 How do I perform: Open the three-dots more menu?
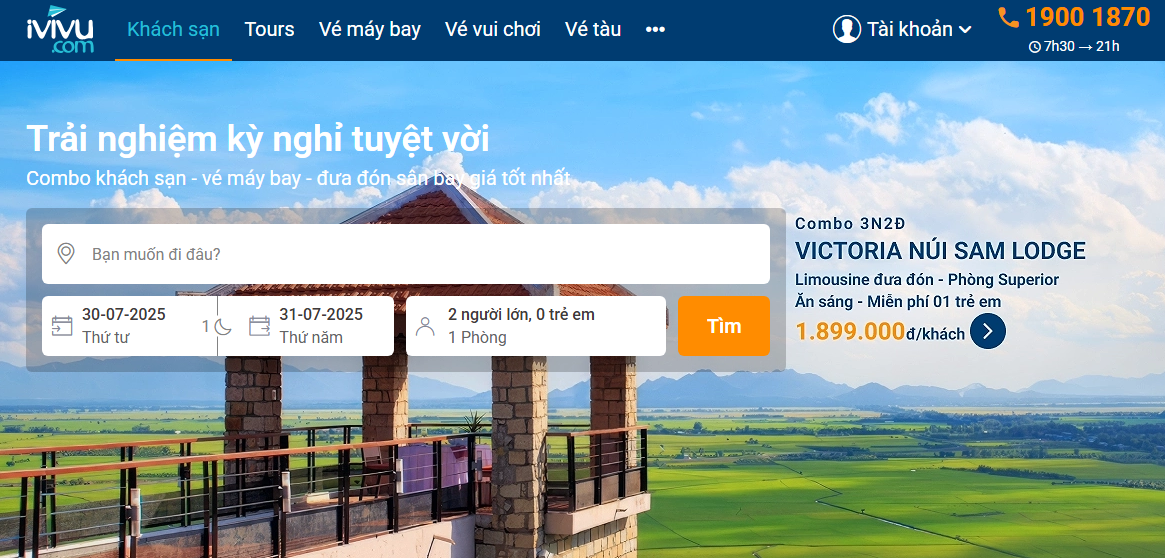pyautogui.click(x=655, y=30)
